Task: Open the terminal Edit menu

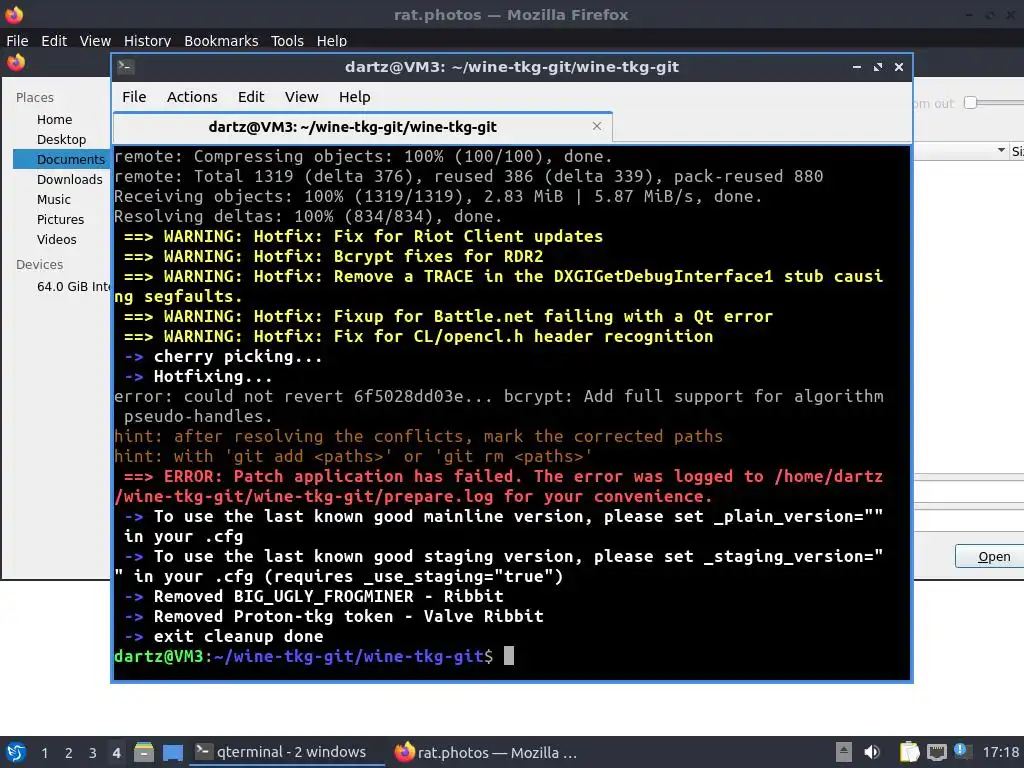Action: click(251, 97)
